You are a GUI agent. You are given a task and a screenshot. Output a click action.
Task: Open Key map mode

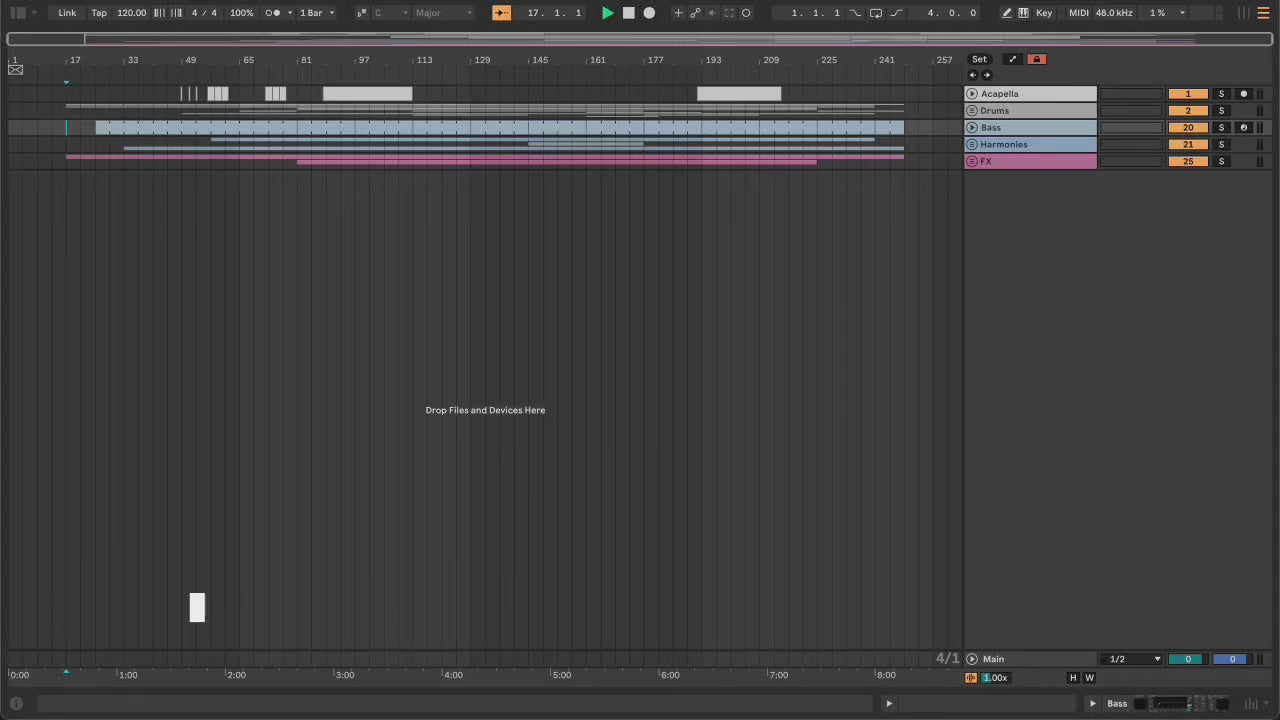pos(1044,13)
